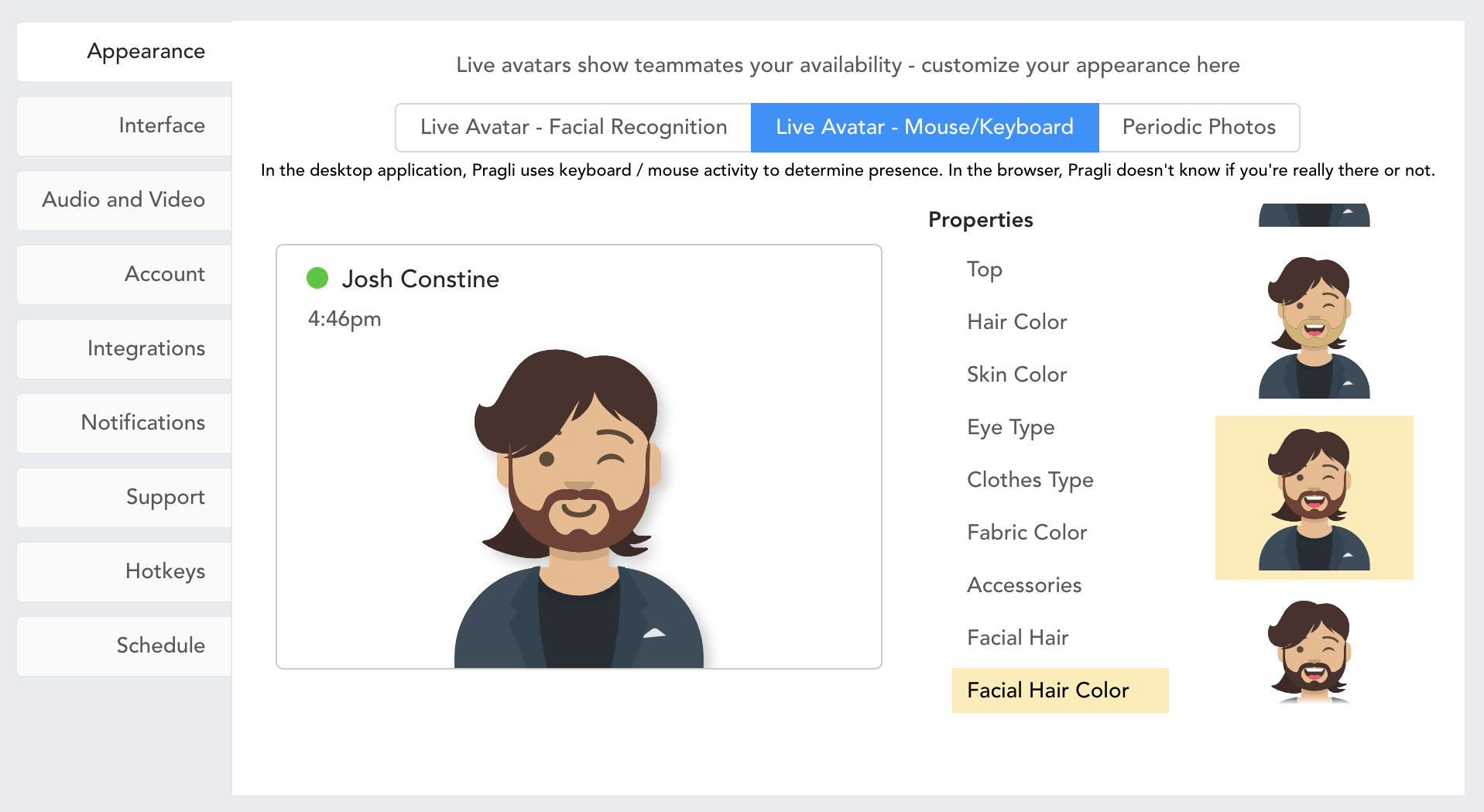This screenshot has height=812, width=1484.
Task: Click the highlighted auburn beard avatar option
Action: pyautogui.click(x=1314, y=498)
